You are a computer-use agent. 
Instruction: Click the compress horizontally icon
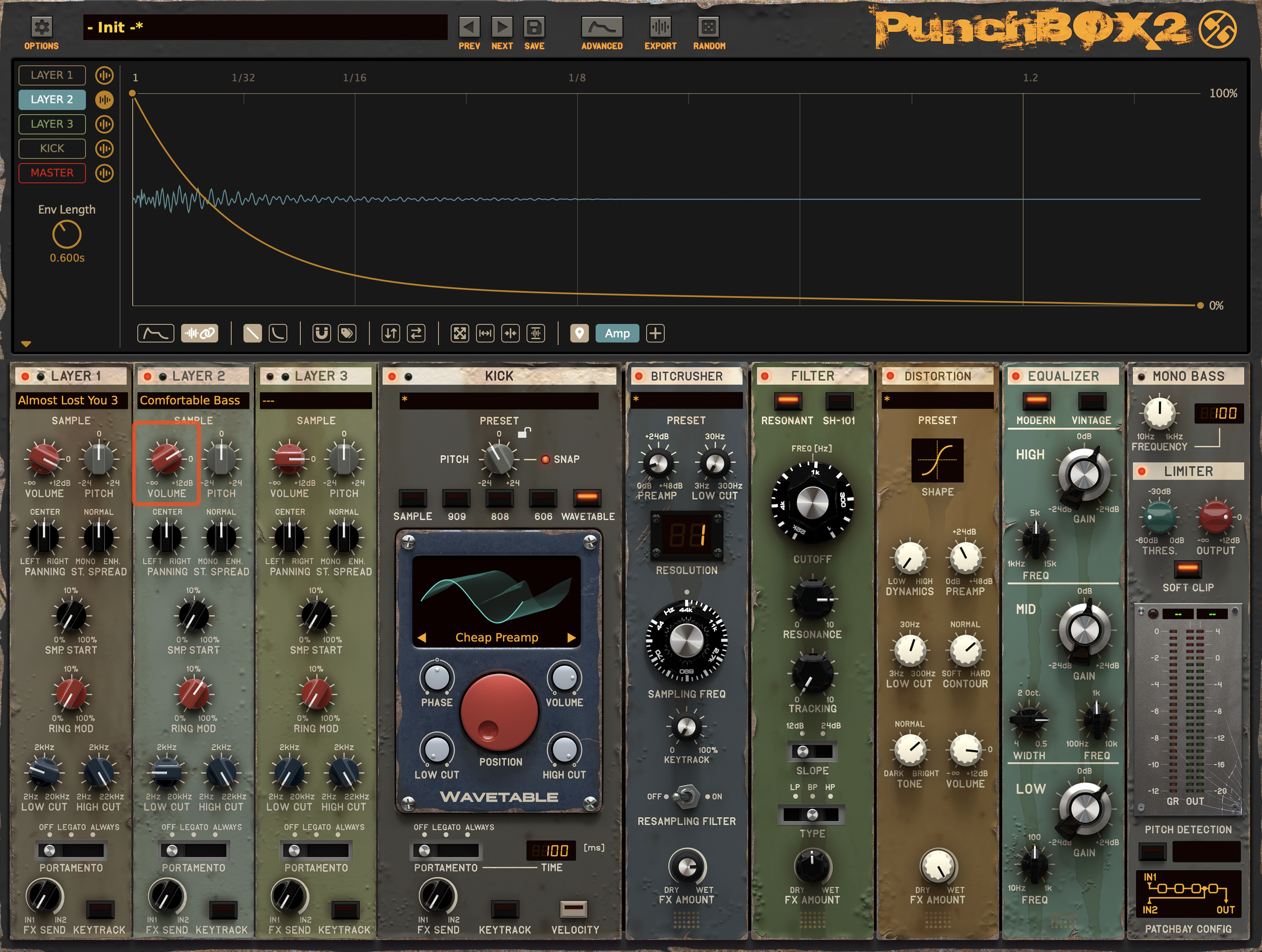tap(511, 333)
